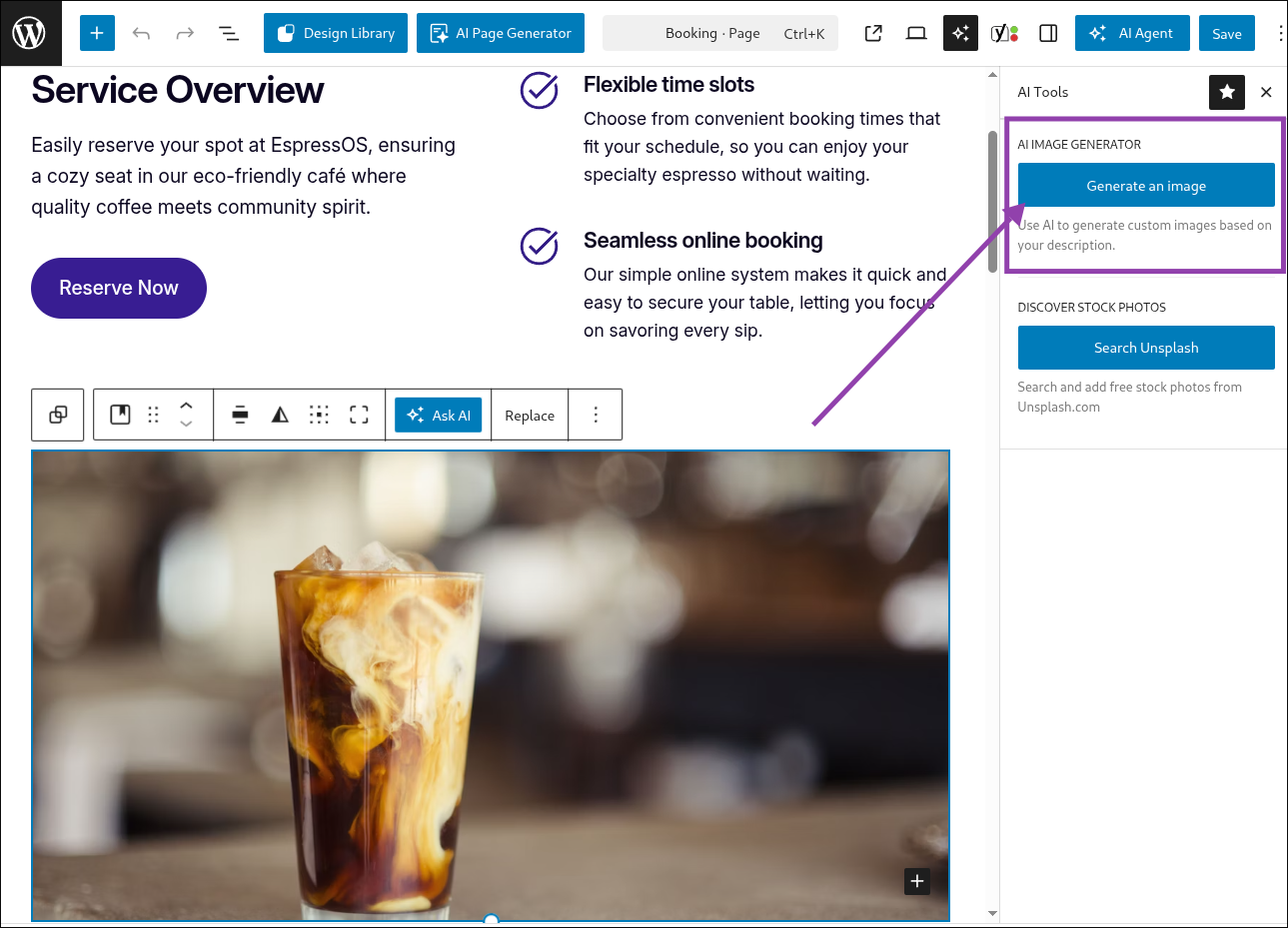Launch the AI Page Generator
The image size is (1288, 928).
pyautogui.click(x=501, y=33)
